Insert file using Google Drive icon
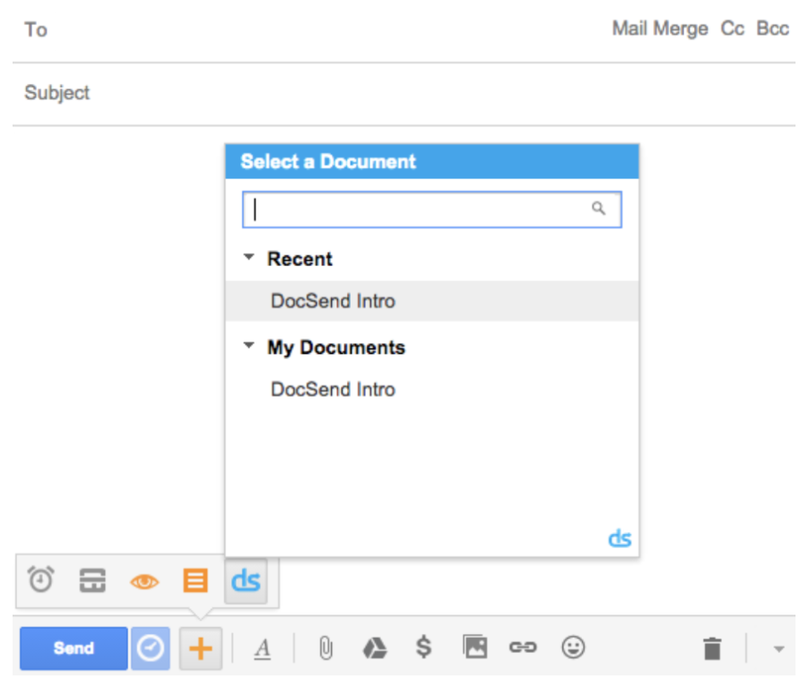800x679 pixels. pos(375,648)
